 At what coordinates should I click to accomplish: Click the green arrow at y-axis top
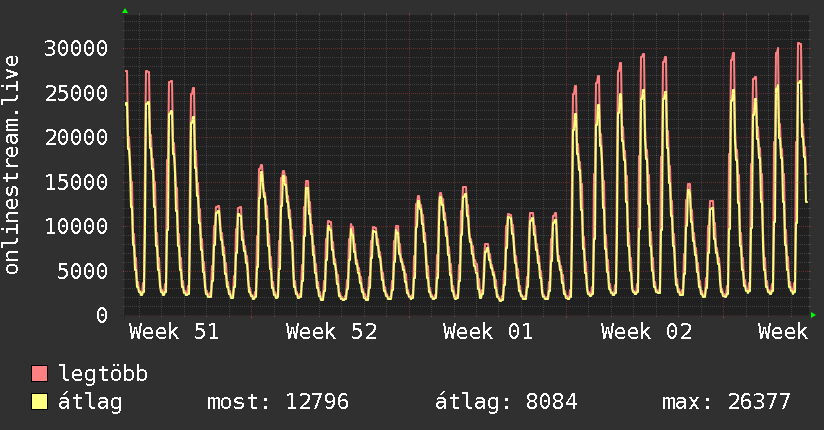click(x=125, y=11)
